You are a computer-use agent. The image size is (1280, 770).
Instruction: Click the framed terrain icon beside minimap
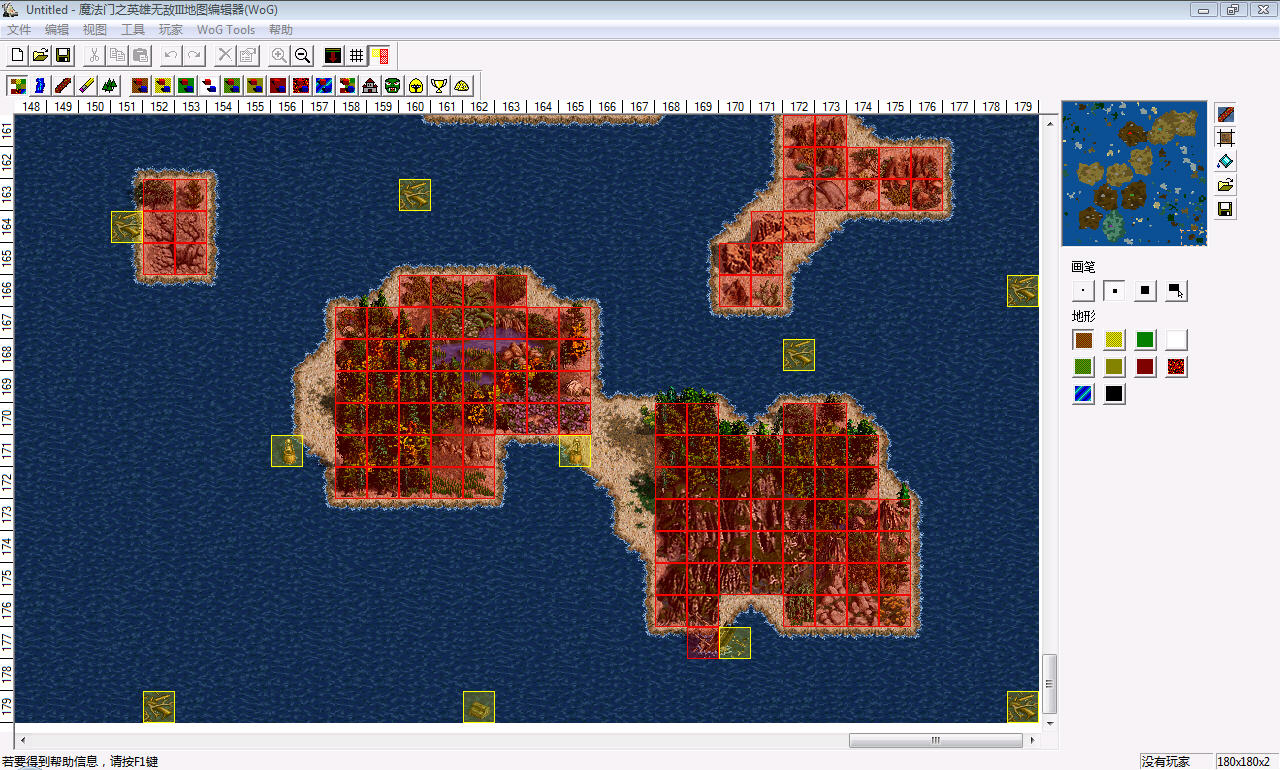click(1226, 137)
